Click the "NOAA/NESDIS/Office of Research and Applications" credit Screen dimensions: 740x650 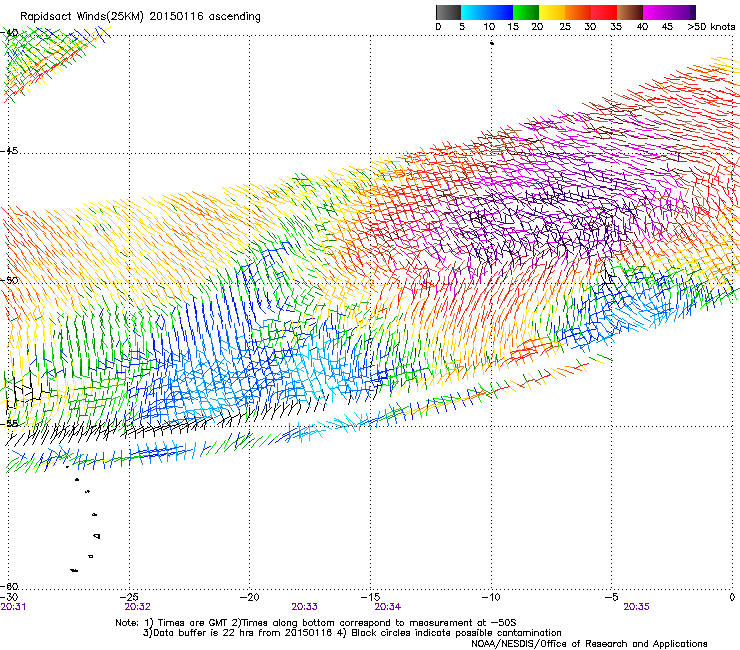(x=589, y=644)
